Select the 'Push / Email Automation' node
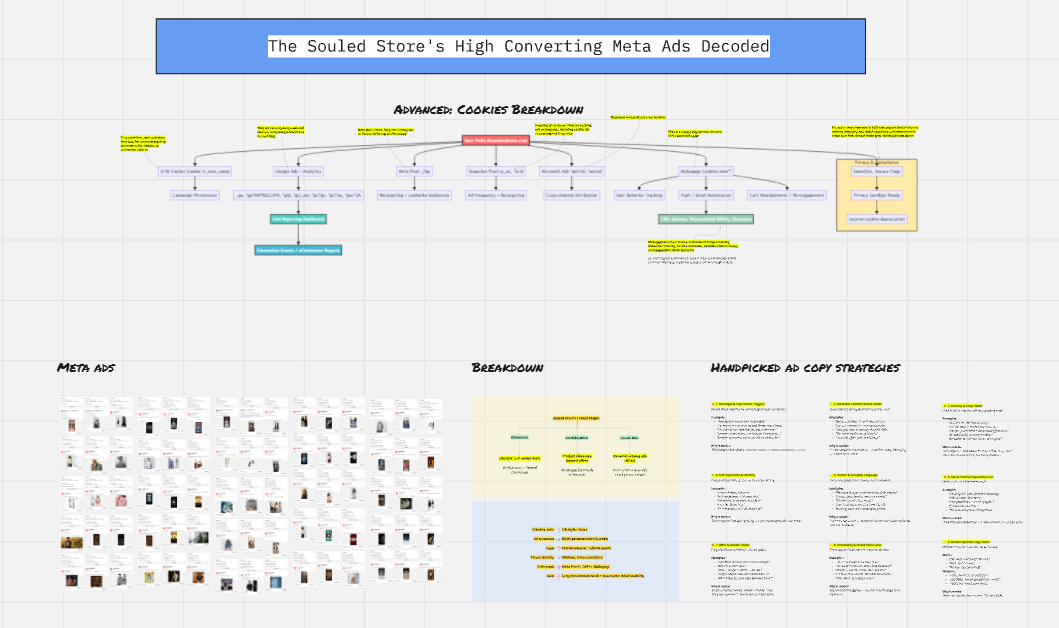Viewport: 1059px width, 628px height. 706,195
